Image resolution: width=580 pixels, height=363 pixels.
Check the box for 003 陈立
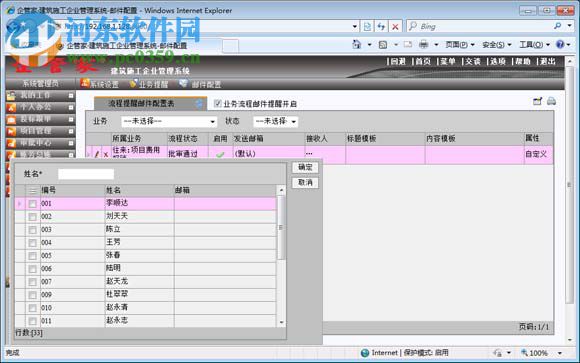coord(33,230)
